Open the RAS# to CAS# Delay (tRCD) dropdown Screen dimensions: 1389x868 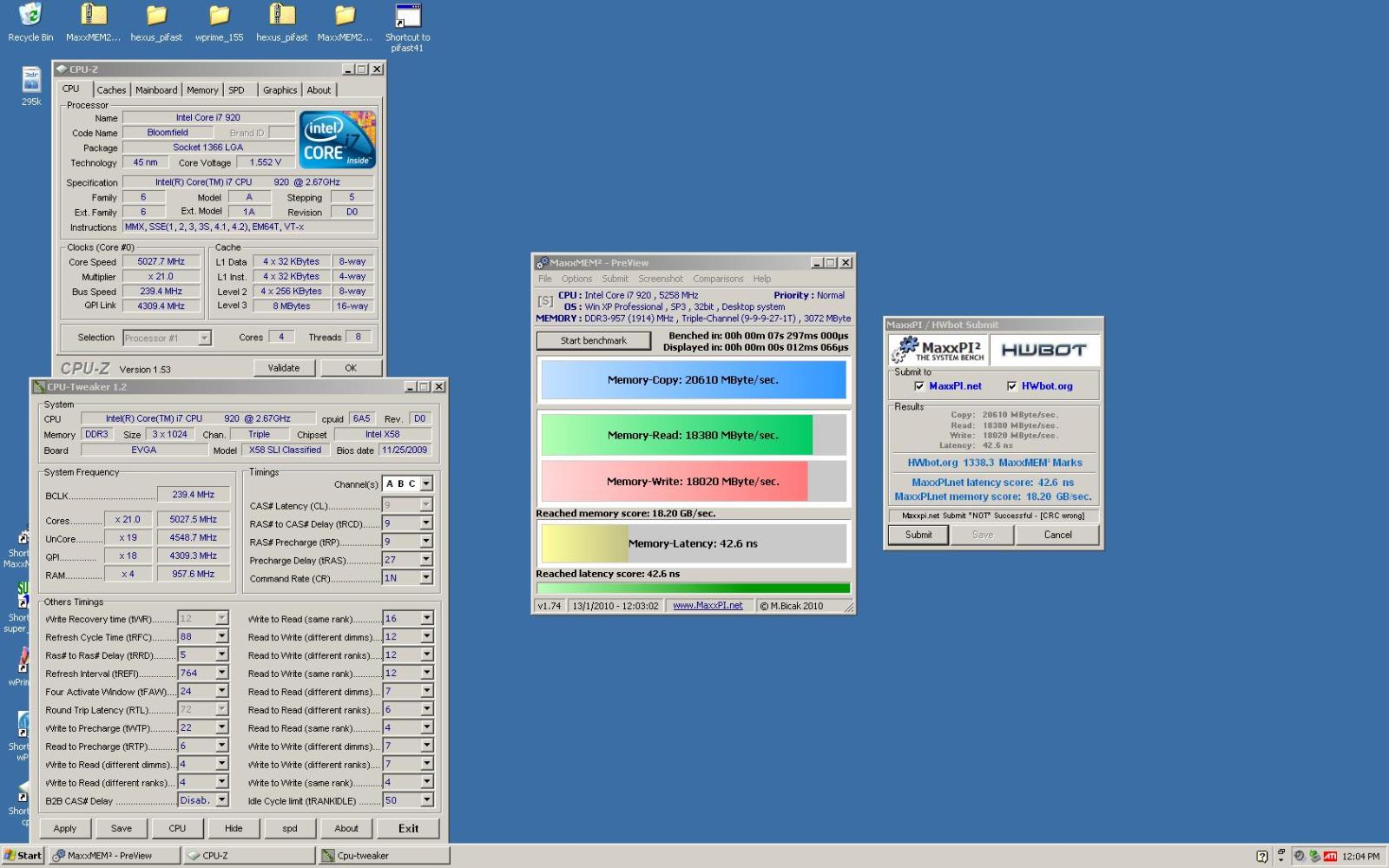426,523
